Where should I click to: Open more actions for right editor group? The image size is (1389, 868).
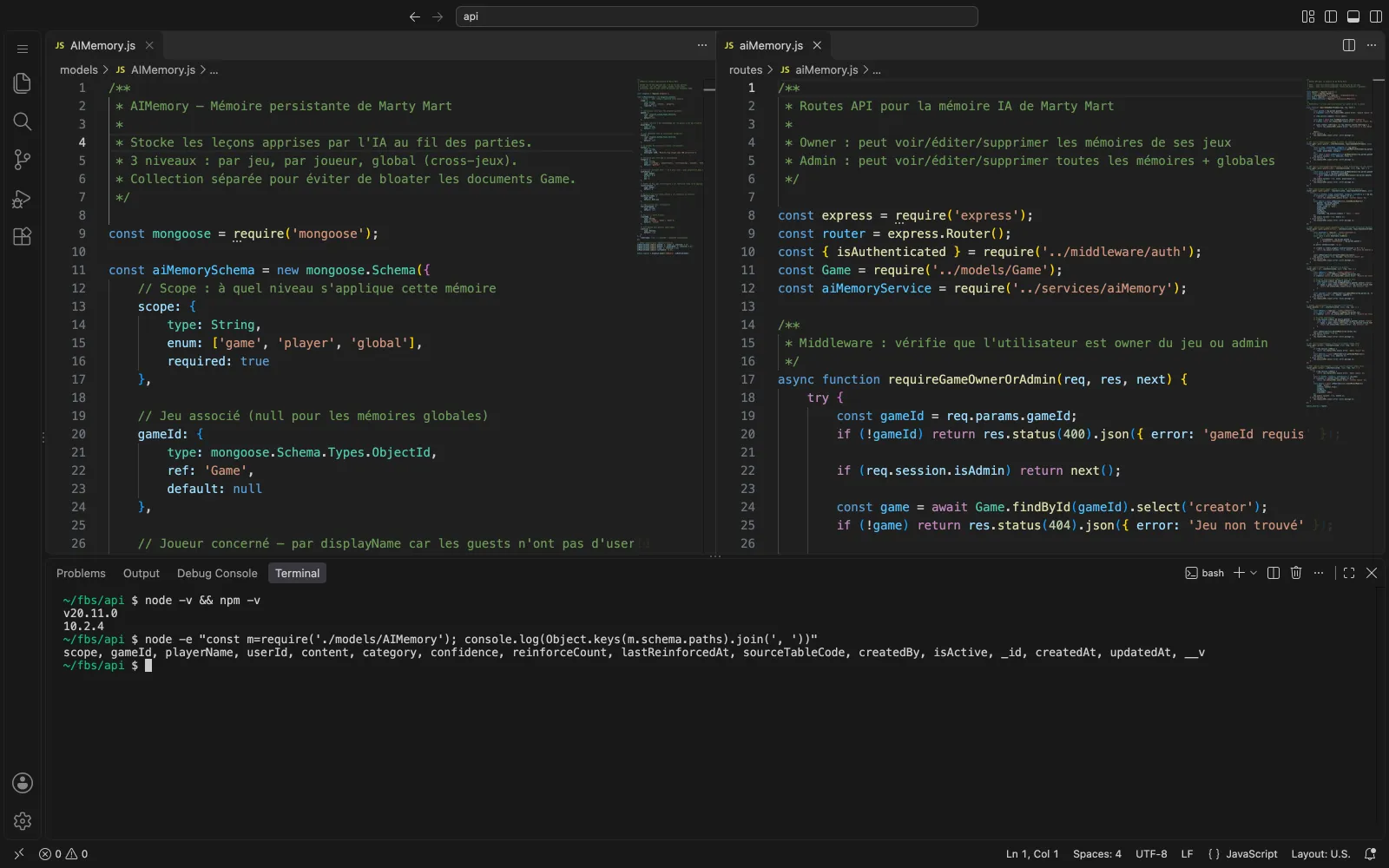tap(1372, 45)
